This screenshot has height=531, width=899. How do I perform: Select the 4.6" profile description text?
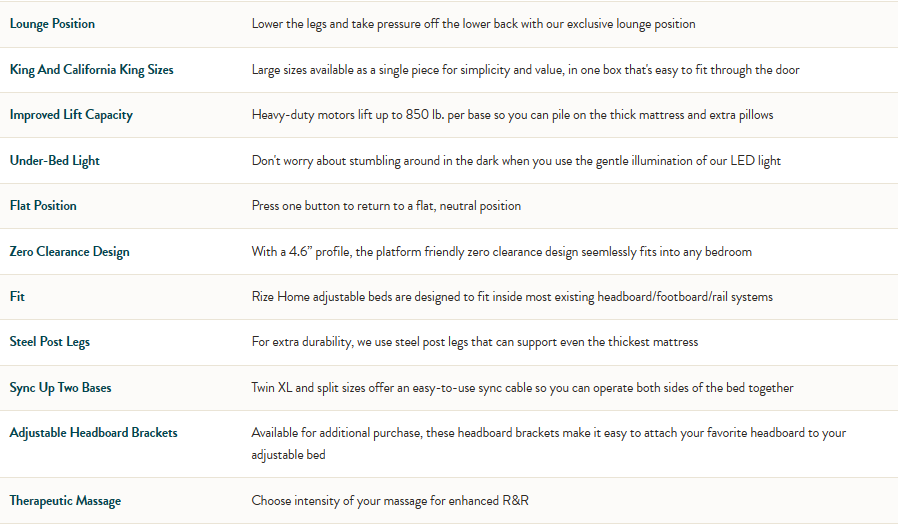(501, 252)
